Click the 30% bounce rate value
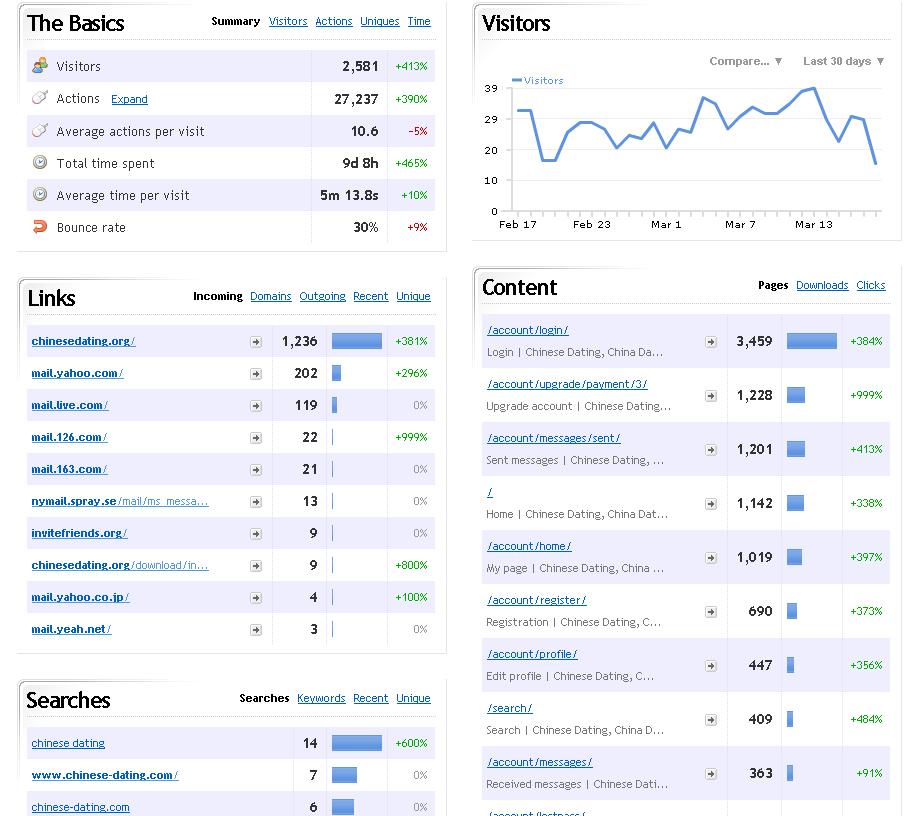 366,227
